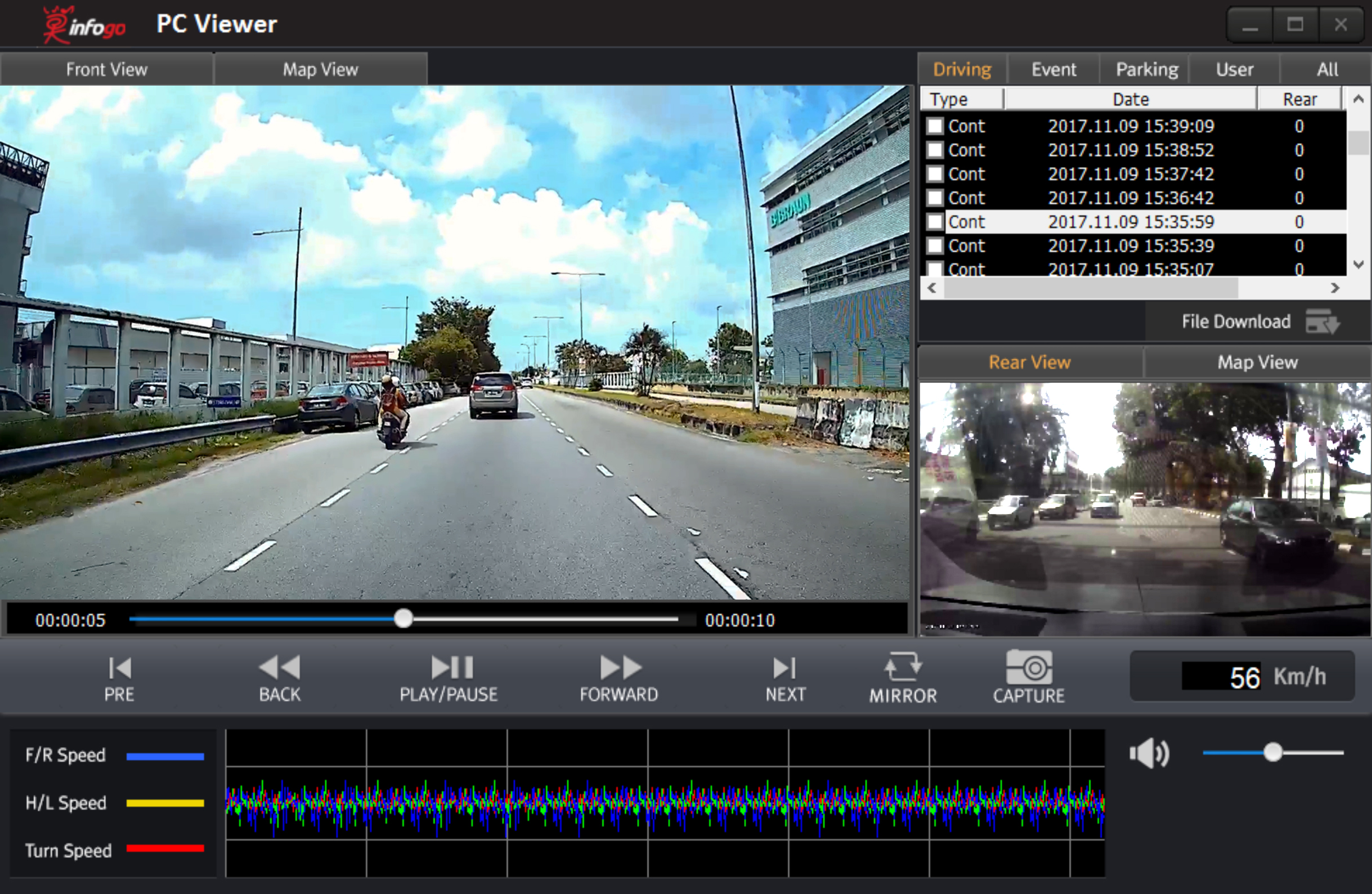Click the video seek slider handle
Viewport: 1372px width, 894px height.
pos(403,619)
